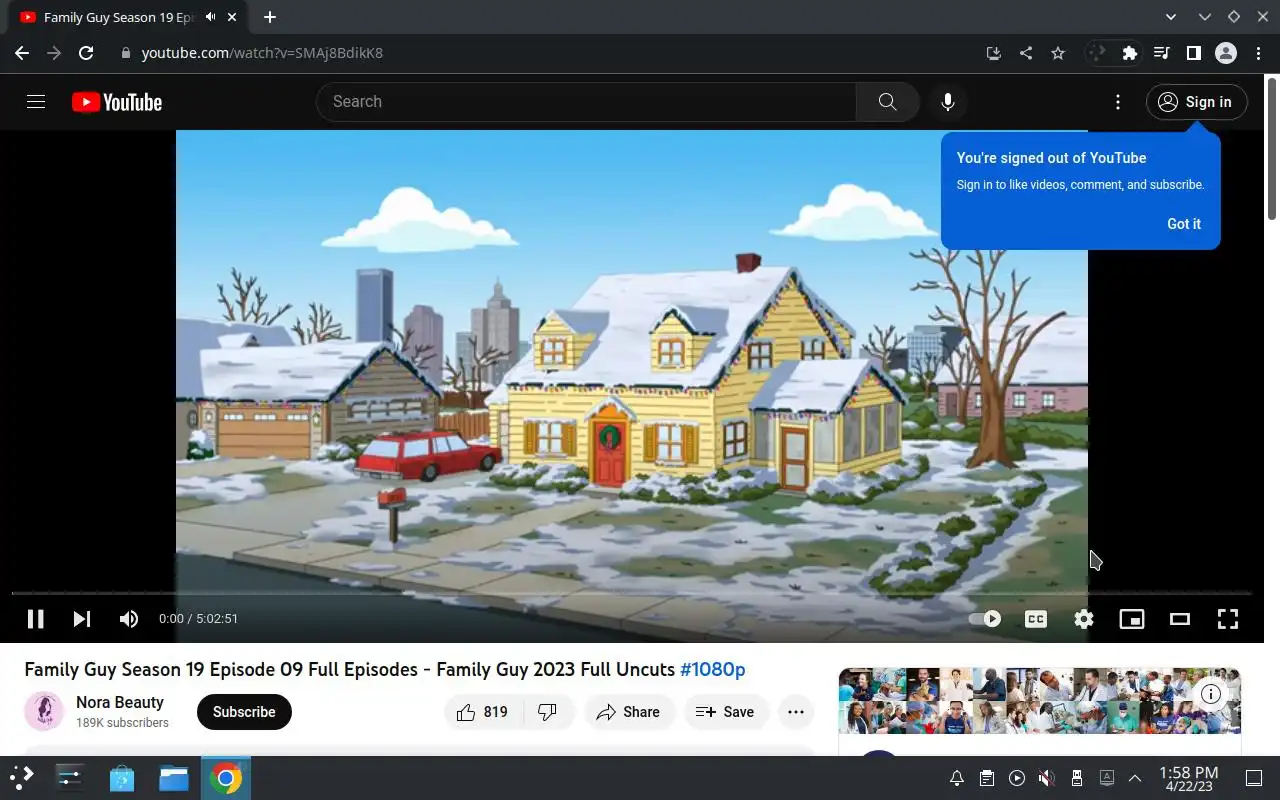Mute tab audio speaker icon
This screenshot has width=1280, height=800.
coord(210,17)
